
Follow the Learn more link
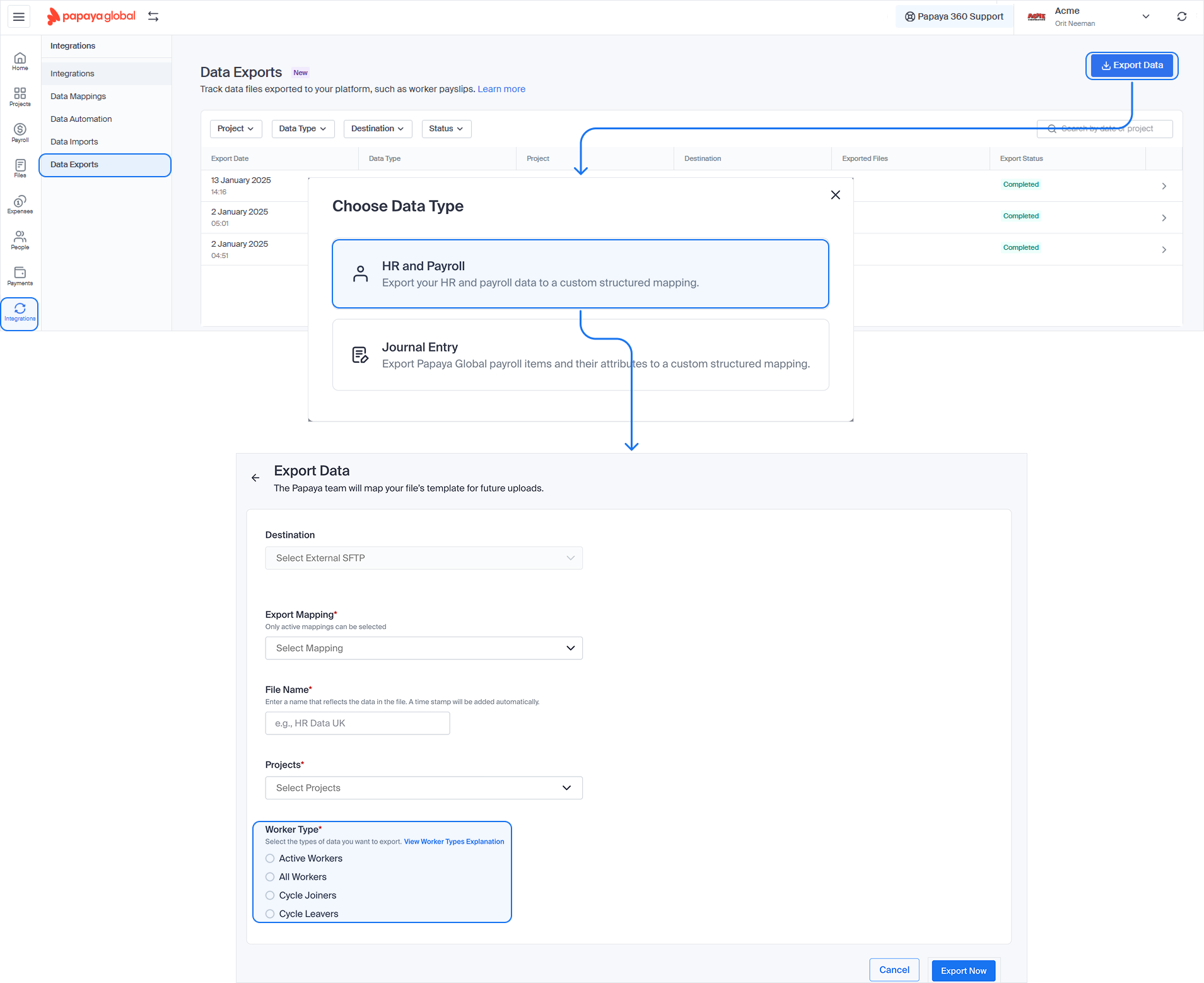point(501,89)
